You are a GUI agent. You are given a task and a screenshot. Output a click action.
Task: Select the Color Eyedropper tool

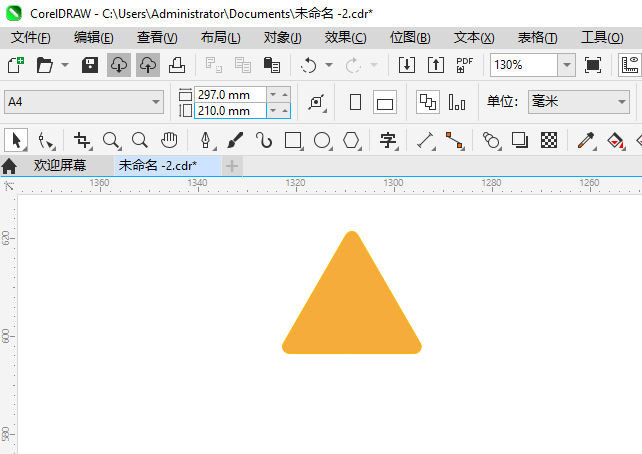point(586,140)
